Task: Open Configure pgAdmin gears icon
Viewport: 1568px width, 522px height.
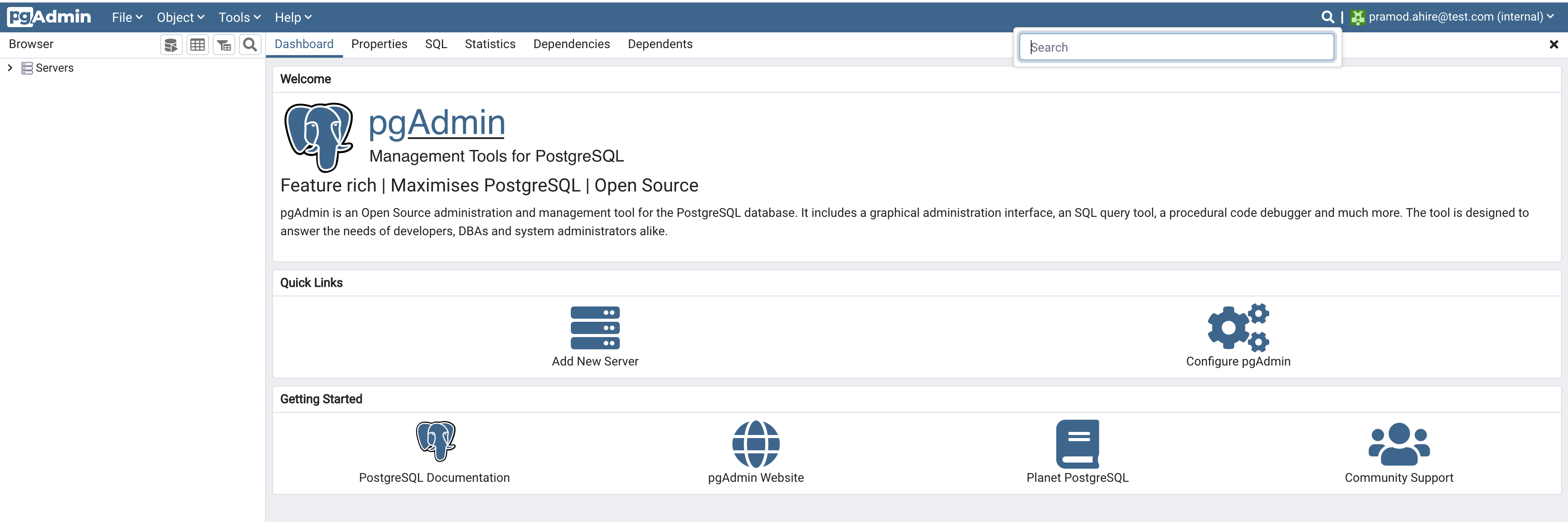Action: click(x=1238, y=327)
